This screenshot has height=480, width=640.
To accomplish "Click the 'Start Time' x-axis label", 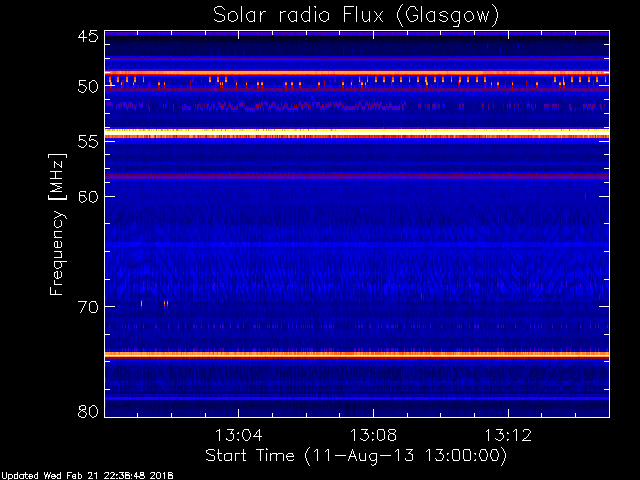I will pos(355,455).
